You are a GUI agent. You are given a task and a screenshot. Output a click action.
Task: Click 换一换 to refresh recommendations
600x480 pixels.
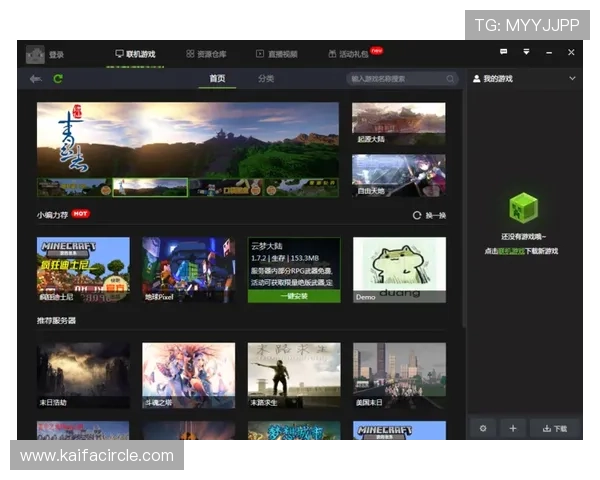(430, 215)
